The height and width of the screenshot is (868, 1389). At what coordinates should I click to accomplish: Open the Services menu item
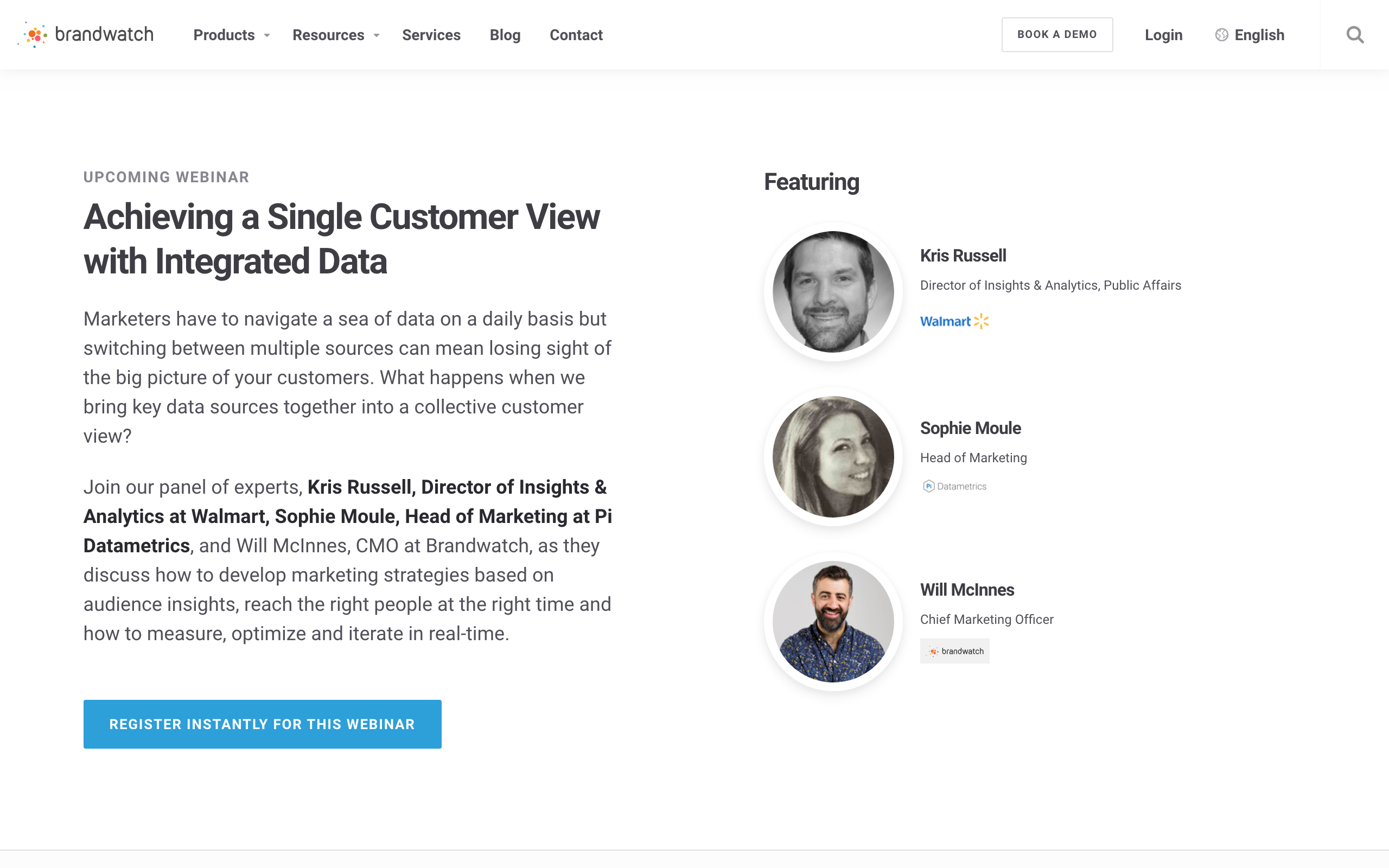pos(431,35)
